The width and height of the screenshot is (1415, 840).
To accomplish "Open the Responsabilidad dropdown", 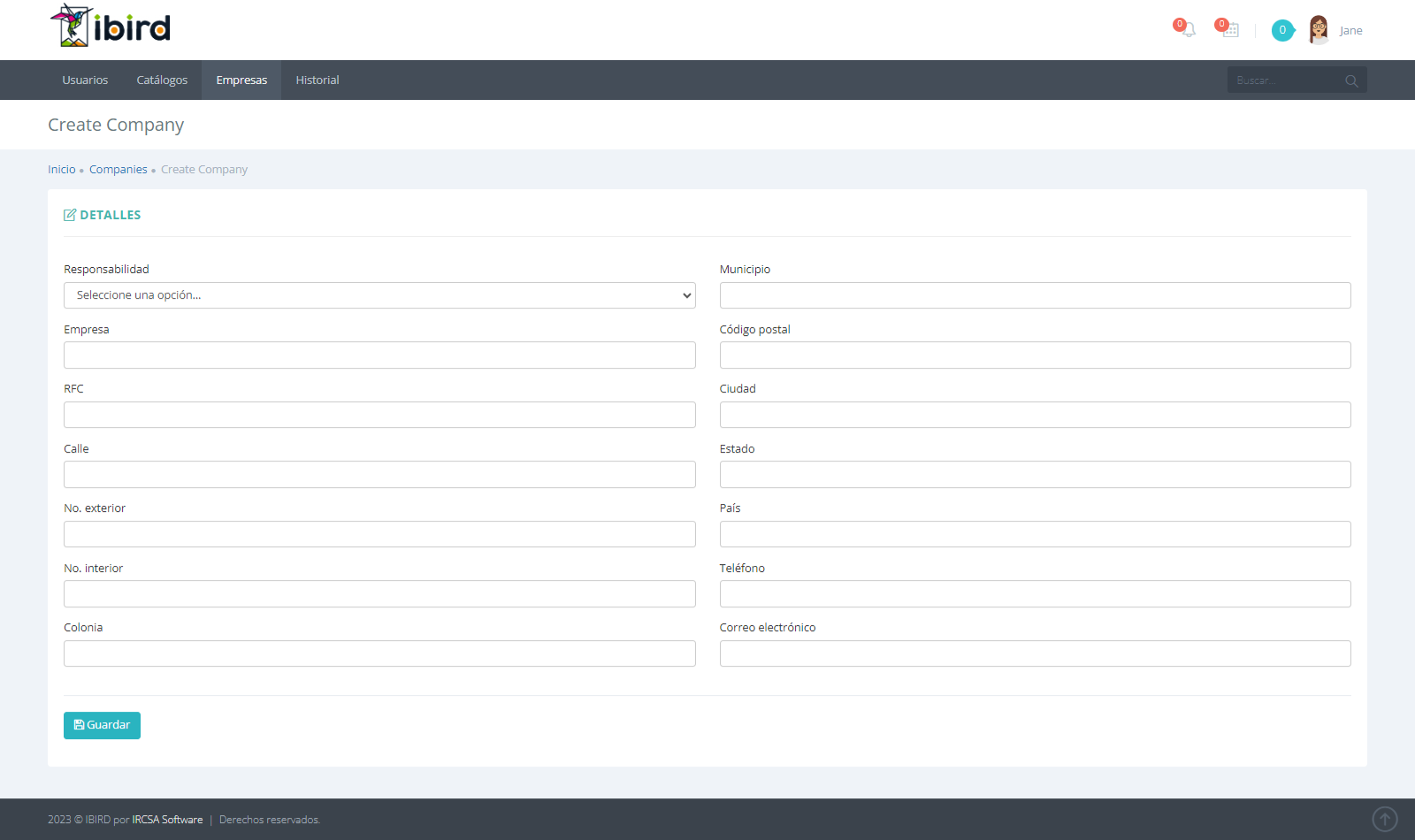I will (379, 295).
